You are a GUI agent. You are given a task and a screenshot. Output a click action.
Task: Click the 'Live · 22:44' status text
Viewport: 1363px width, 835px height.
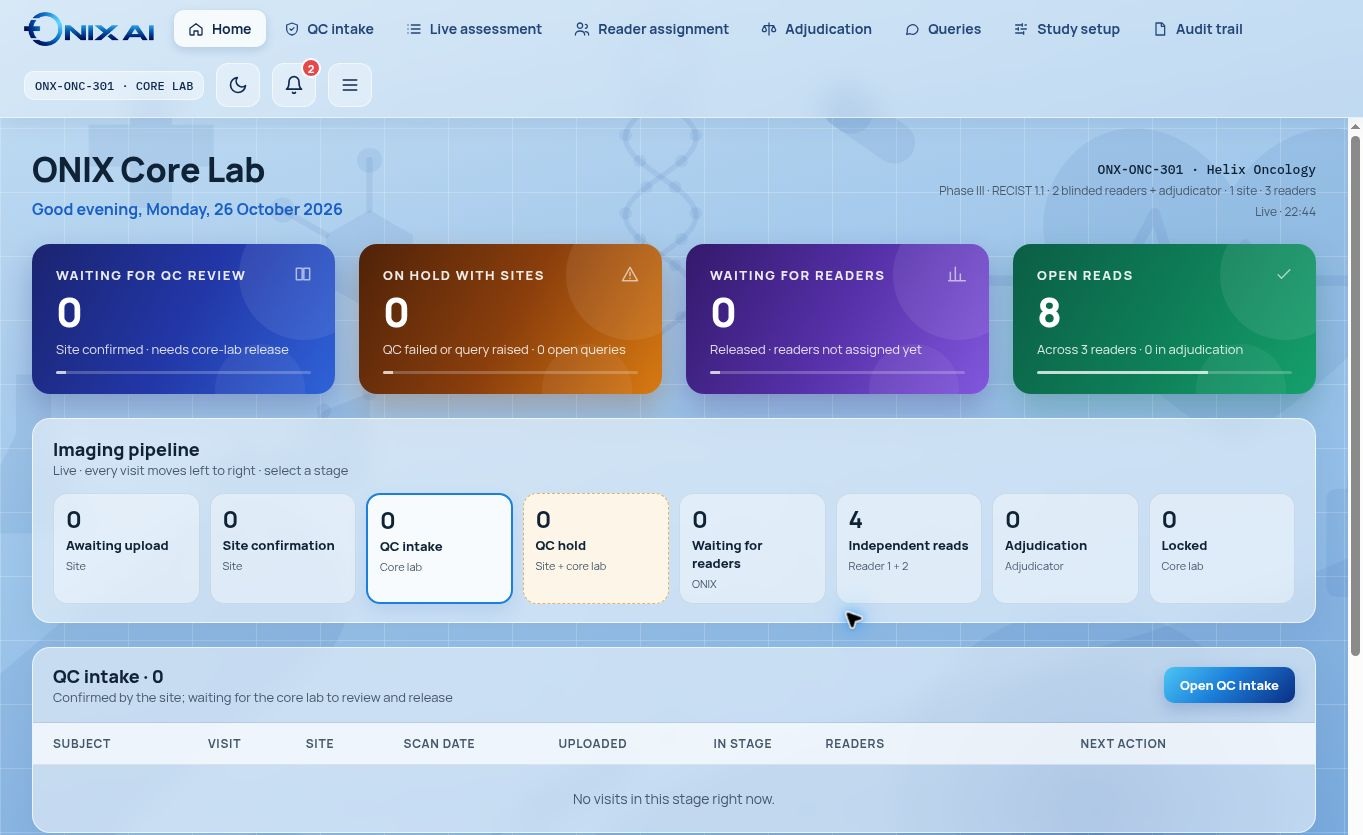1285,212
